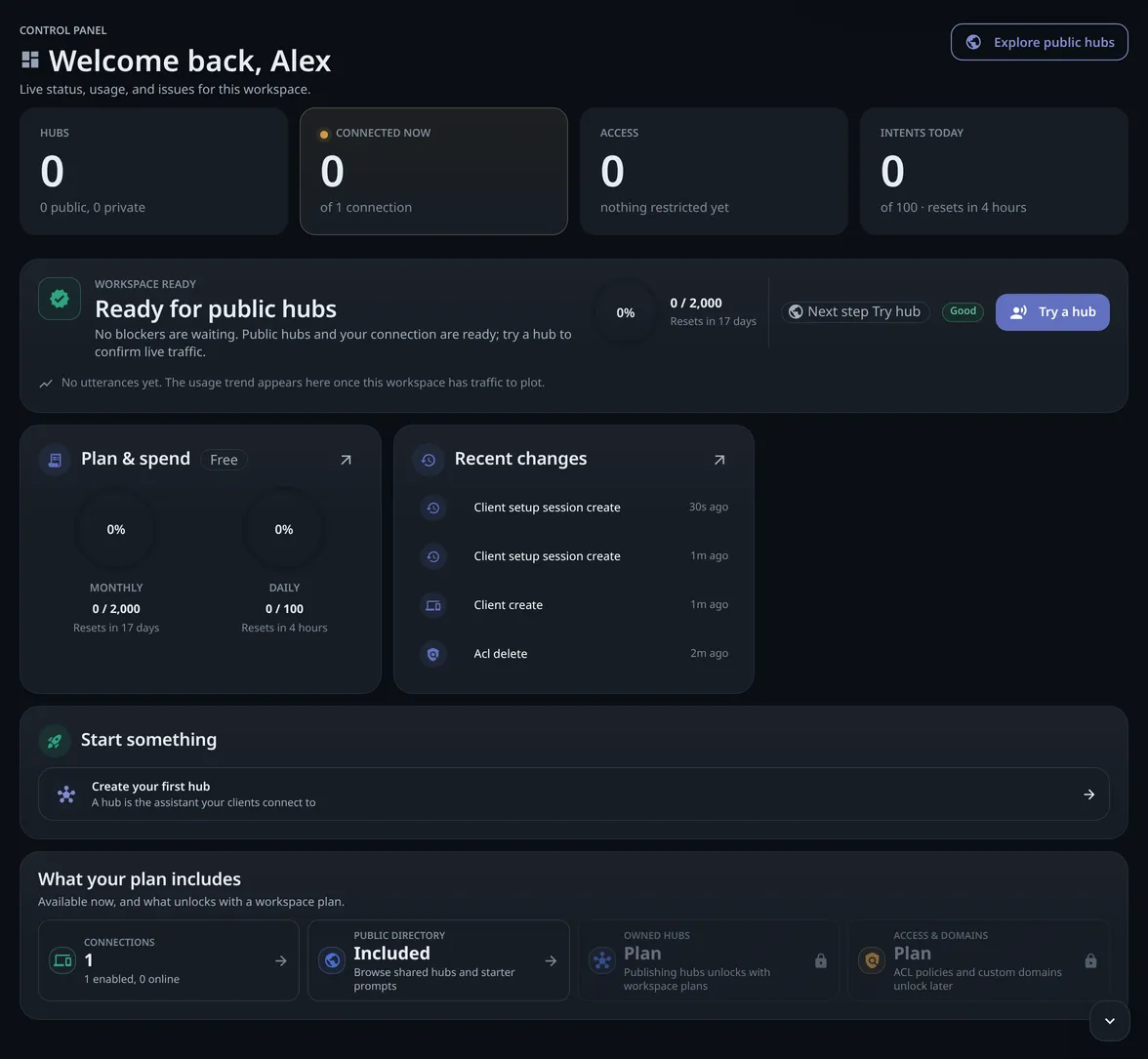Click the rocket icon next to Start something
The height and width of the screenshot is (1059, 1148).
click(x=55, y=741)
